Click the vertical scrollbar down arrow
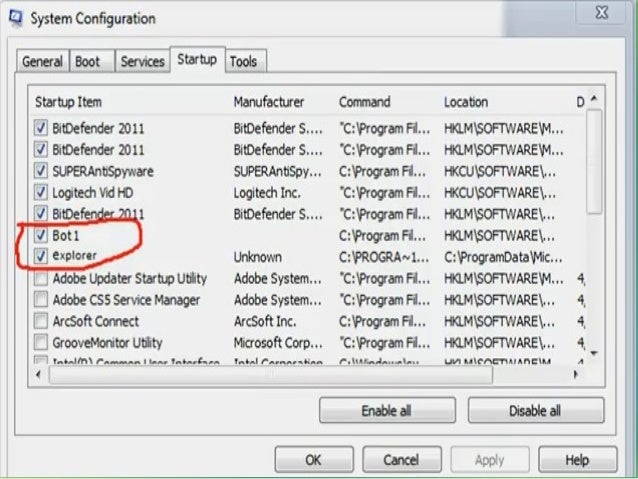Screen dimensions: 638x479 (594, 353)
